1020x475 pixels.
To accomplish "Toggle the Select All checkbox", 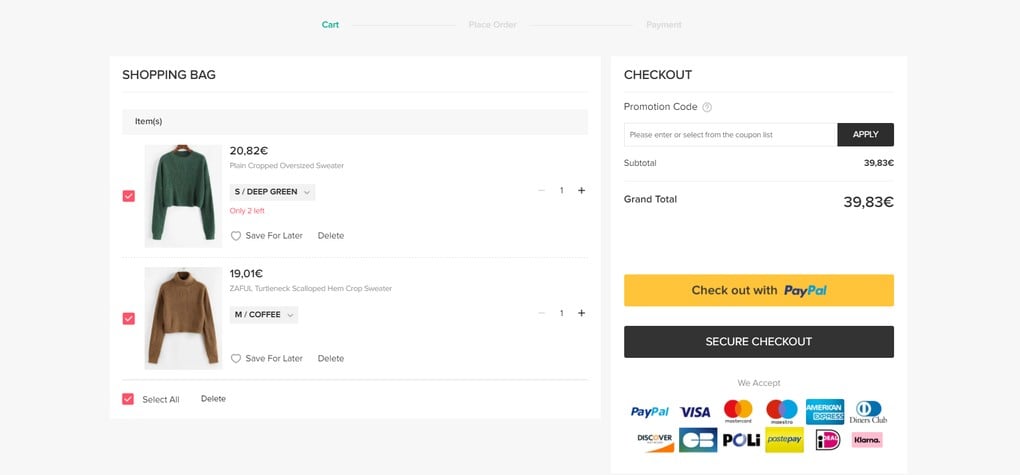I will tap(128, 399).
